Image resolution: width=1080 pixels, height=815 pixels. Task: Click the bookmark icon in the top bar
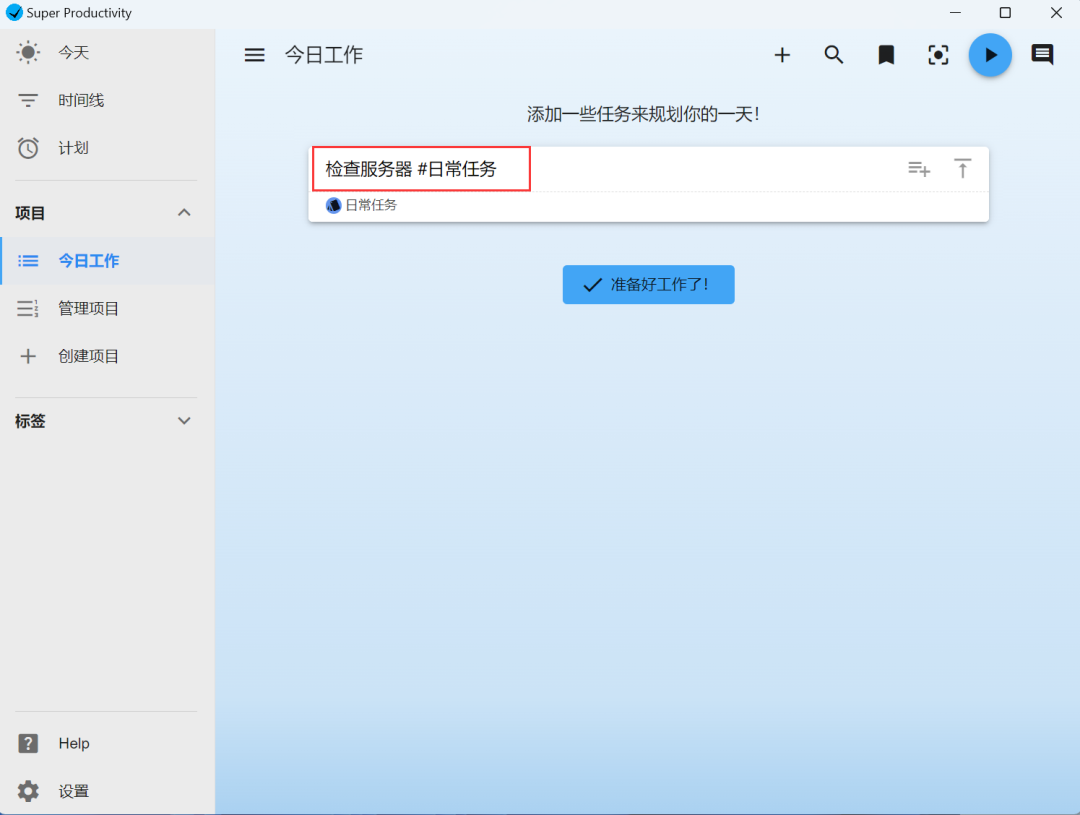(x=886, y=55)
